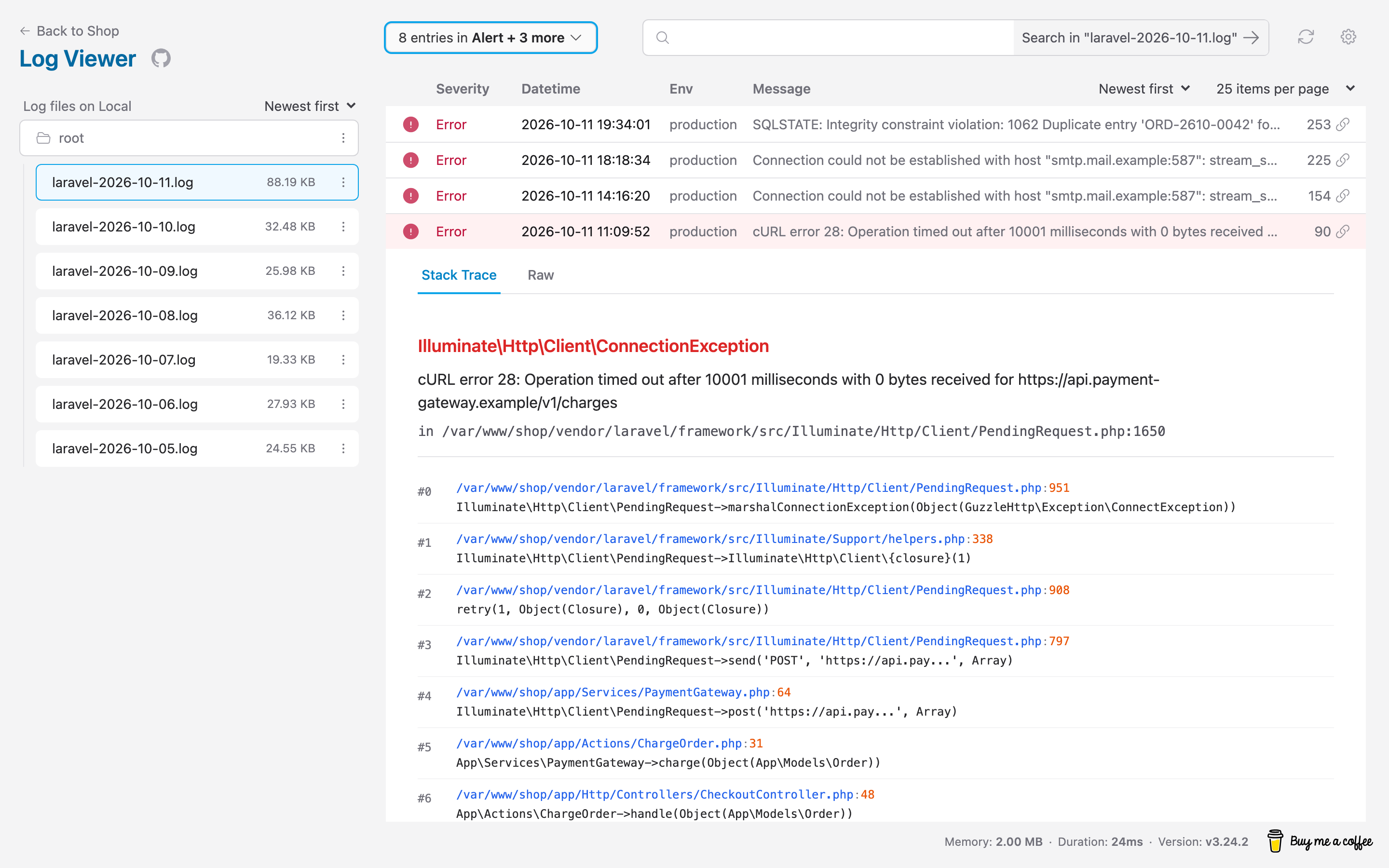This screenshot has width=1389, height=868.
Task: Select the laravel-2026-10-08.log file
Action: (197, 315)
